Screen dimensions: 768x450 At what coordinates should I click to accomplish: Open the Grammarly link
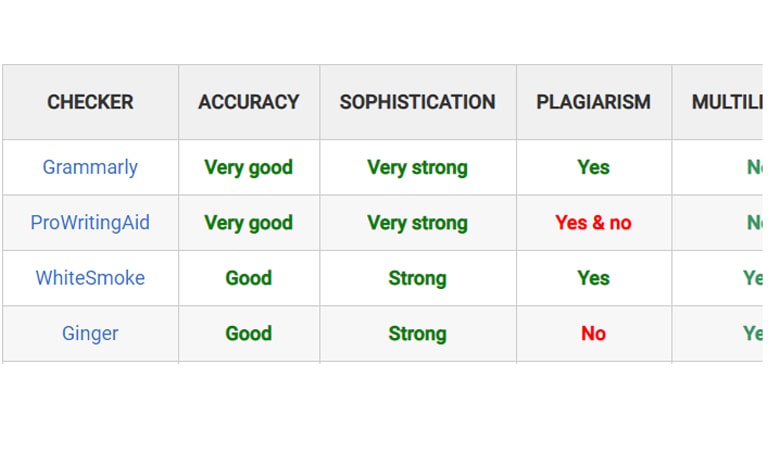90,167
